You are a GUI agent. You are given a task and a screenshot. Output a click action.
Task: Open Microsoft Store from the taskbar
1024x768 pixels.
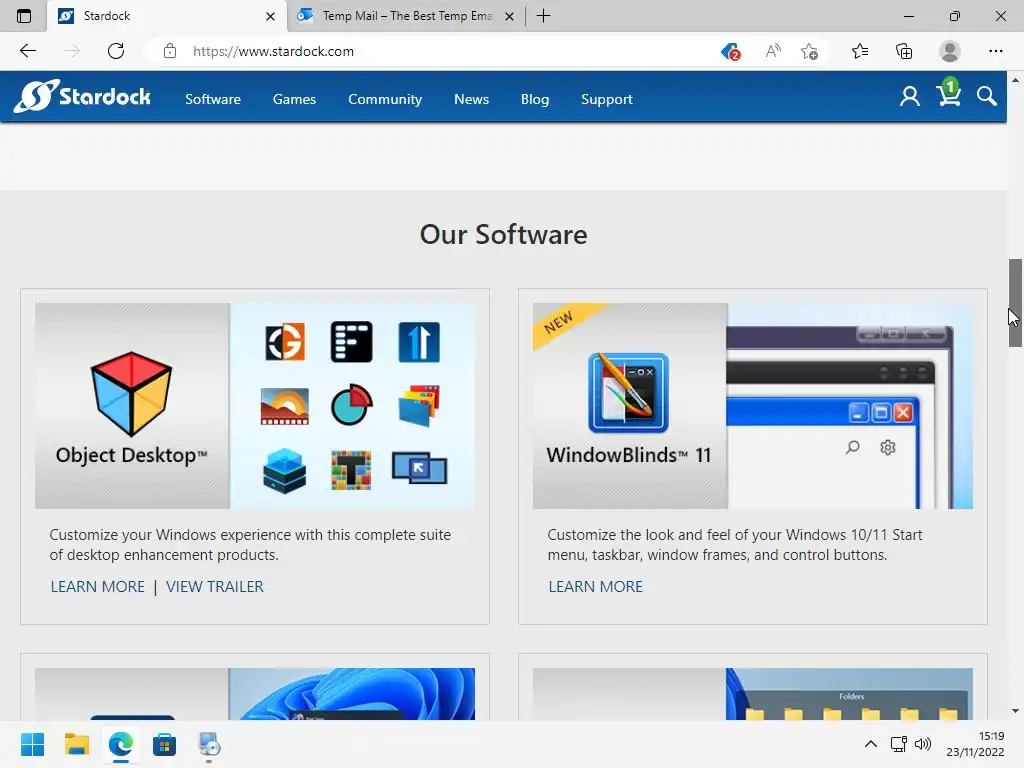pos(164,744)
